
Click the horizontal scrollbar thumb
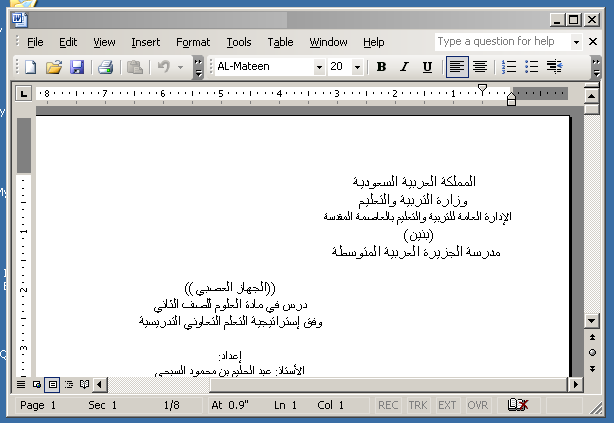pos(388,385)
